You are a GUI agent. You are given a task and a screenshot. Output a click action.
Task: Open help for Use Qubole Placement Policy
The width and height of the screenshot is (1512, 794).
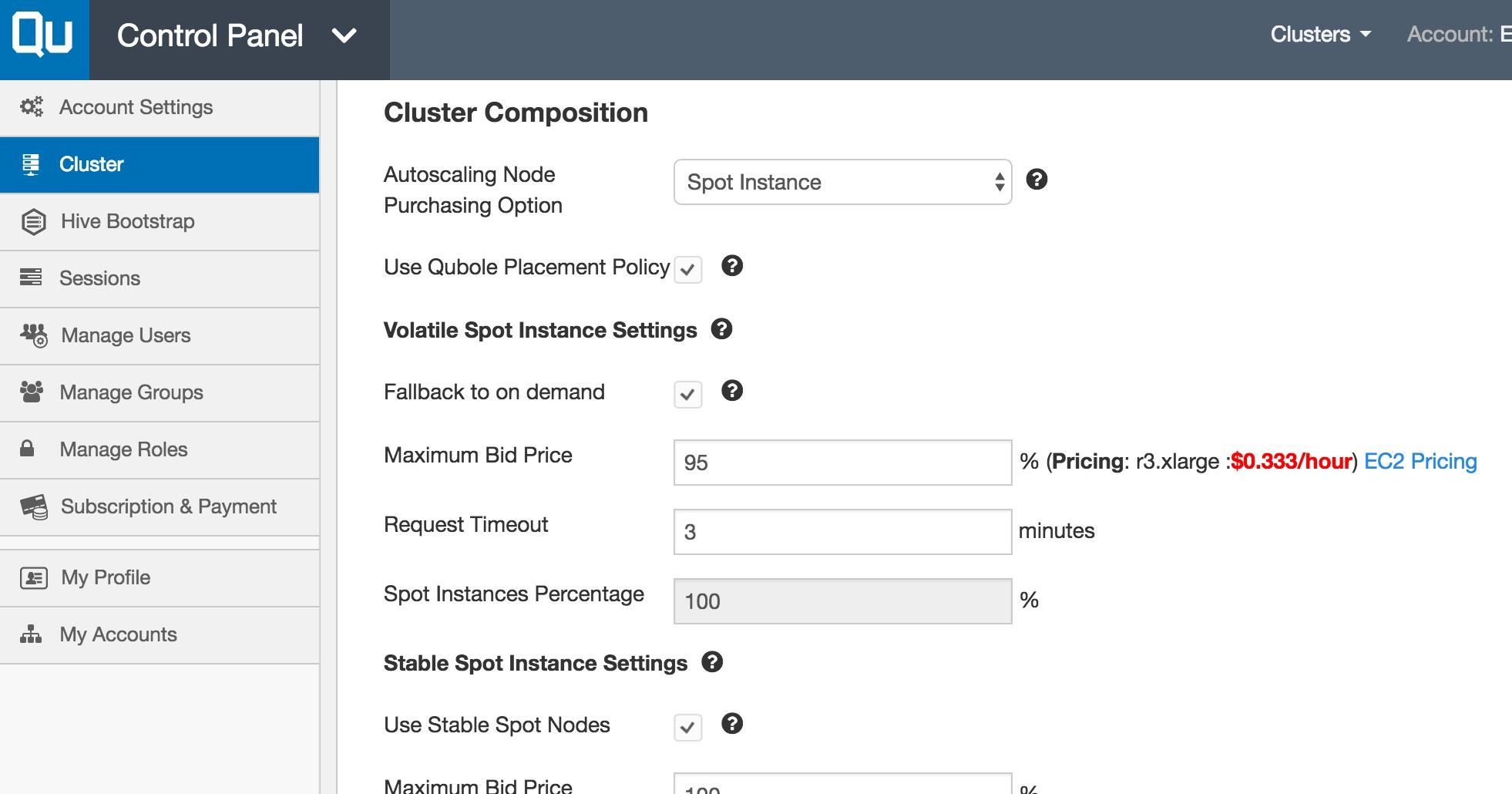click(732, 266)
